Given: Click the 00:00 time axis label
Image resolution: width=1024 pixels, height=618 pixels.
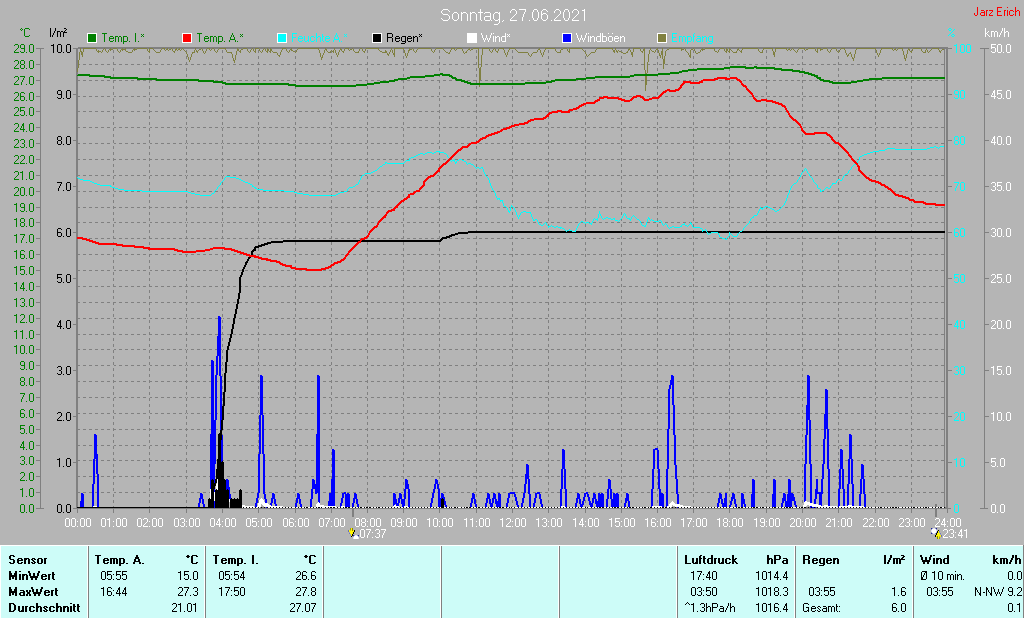Looking at the screenshot, I should pos(78,523).
